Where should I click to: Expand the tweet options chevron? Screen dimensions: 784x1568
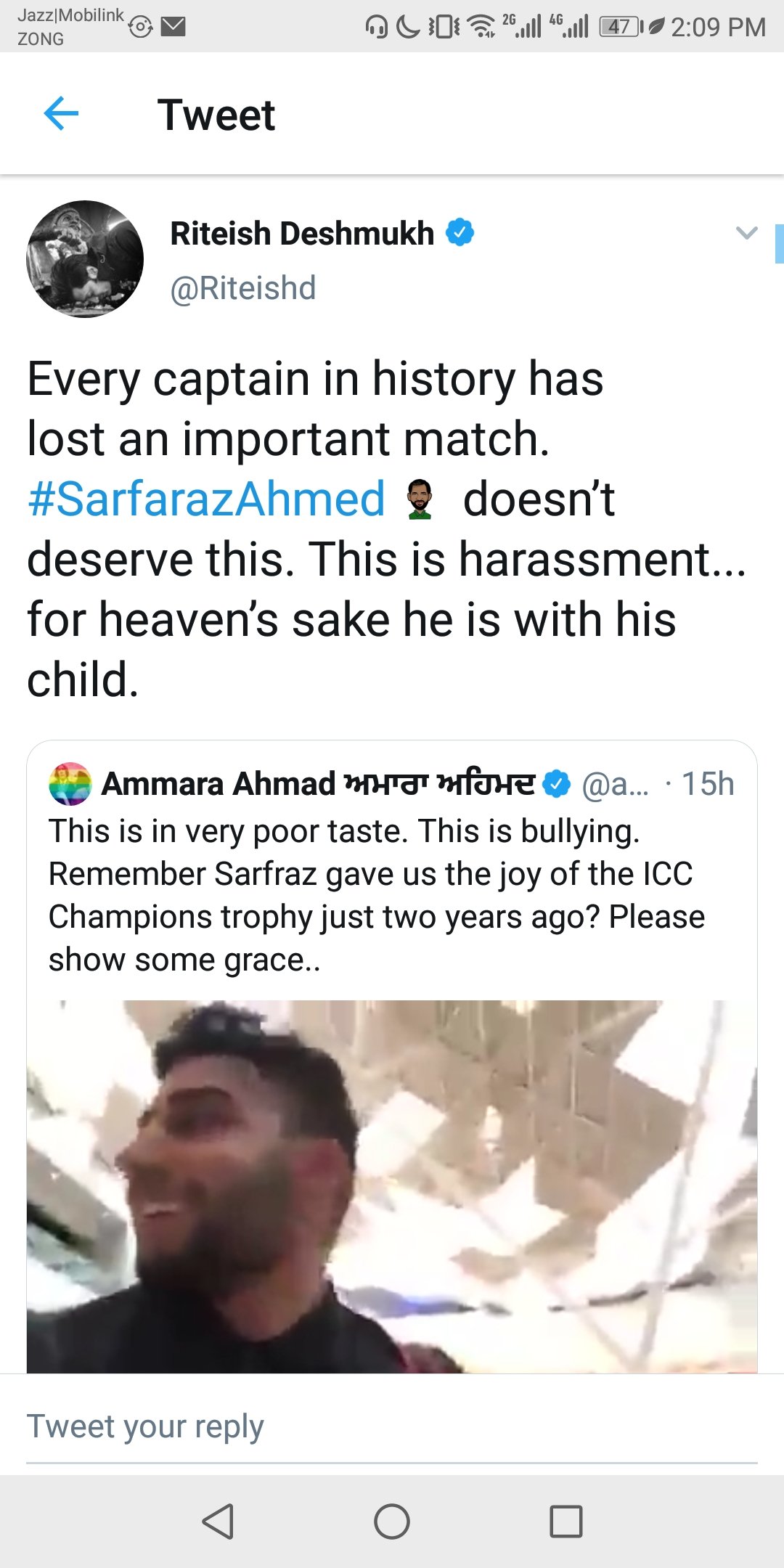[x=746, y=233]
